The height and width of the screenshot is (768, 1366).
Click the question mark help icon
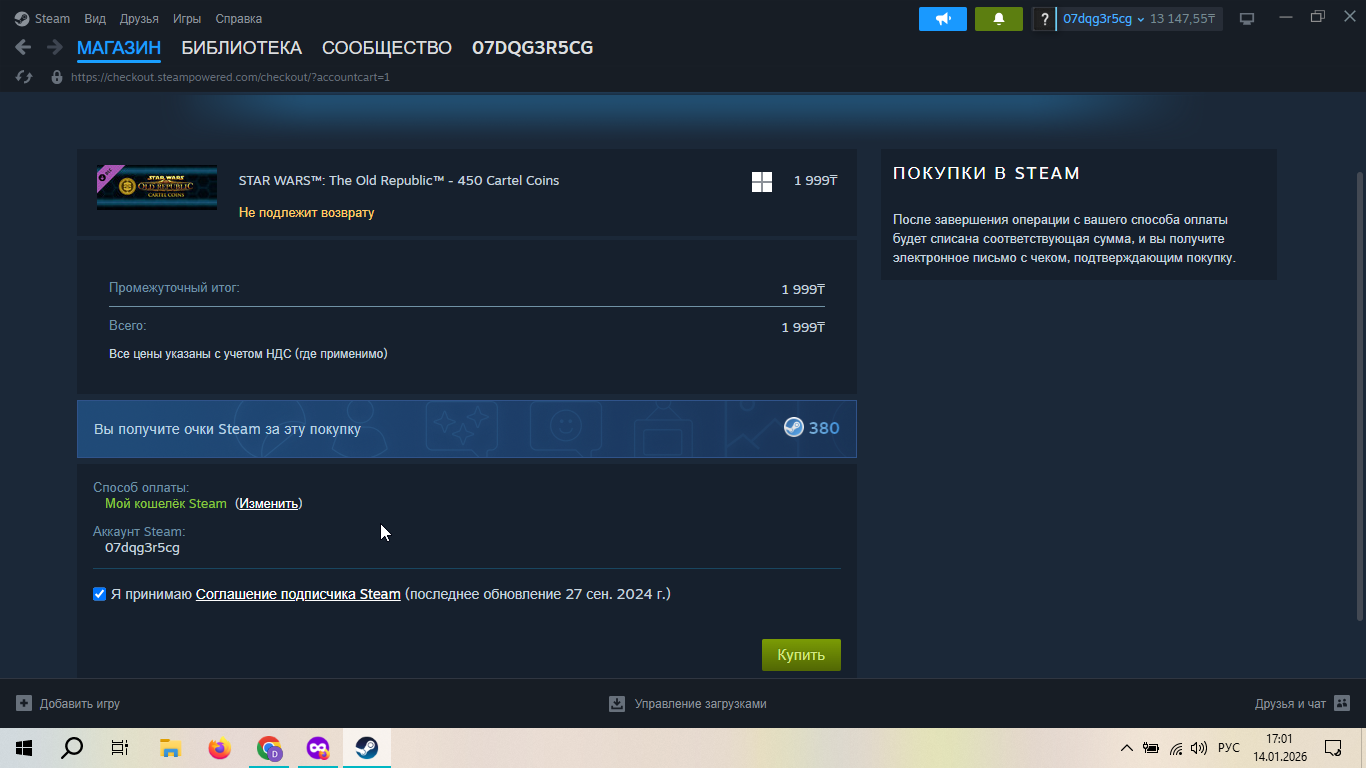tap(1044, 19)
